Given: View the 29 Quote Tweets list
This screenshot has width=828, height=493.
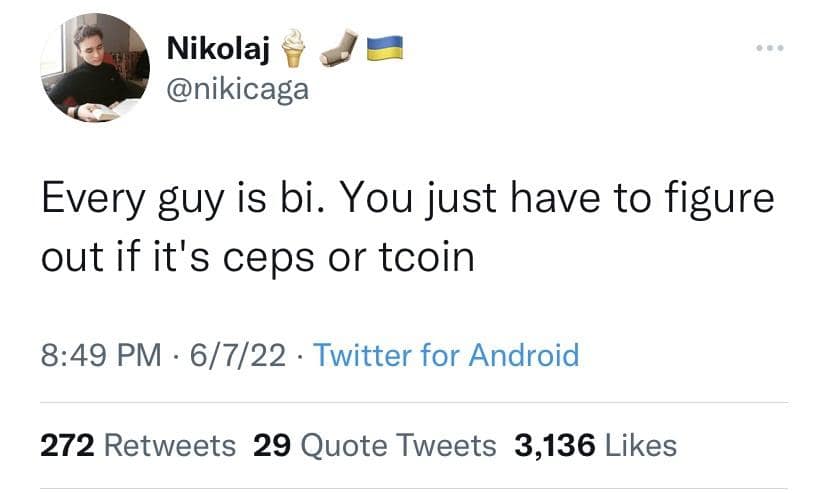Looking at the screenshot, I should [375, 445].
